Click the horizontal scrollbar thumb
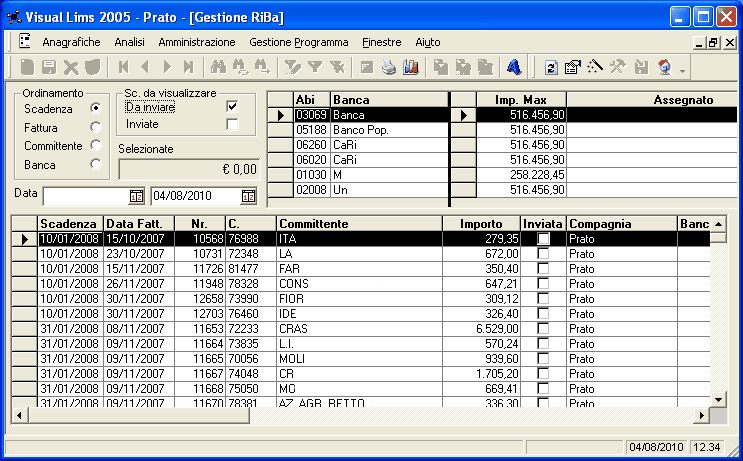743x461 pixels. (139, 416)
